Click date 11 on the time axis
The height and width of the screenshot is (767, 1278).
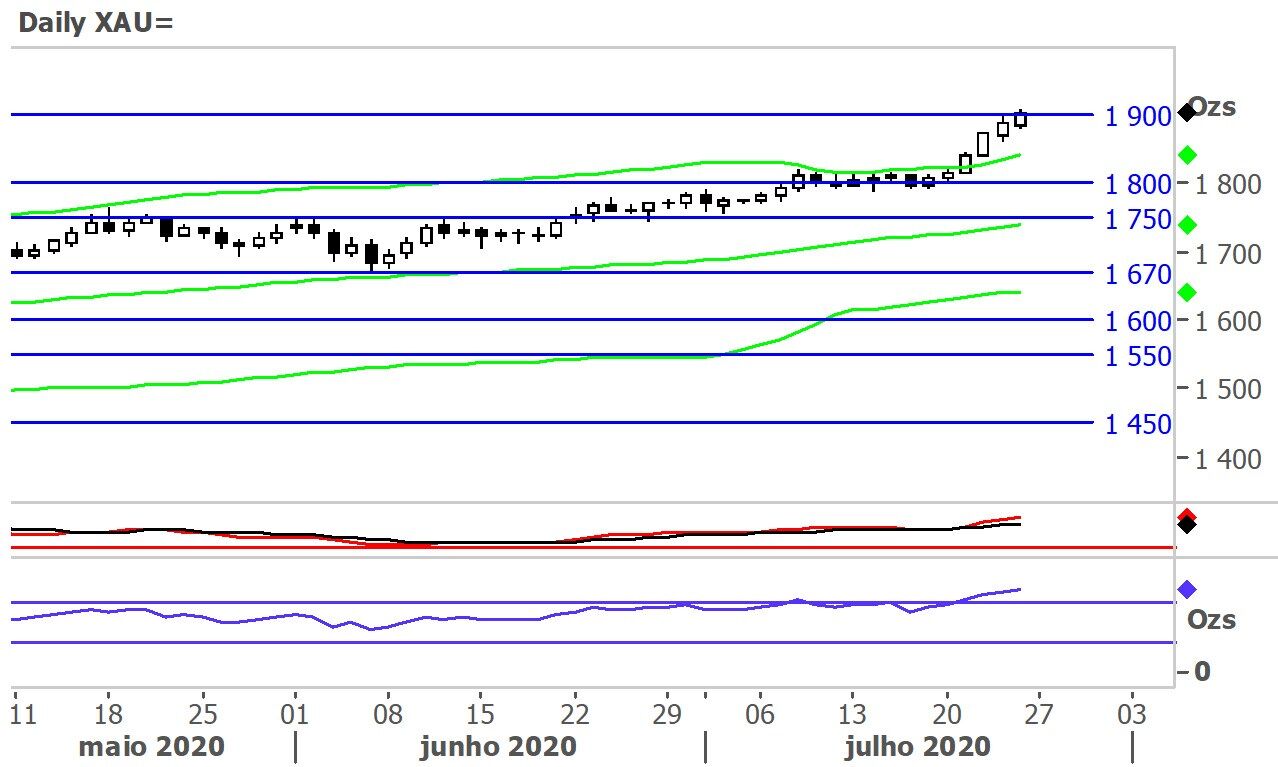(22, 716)
